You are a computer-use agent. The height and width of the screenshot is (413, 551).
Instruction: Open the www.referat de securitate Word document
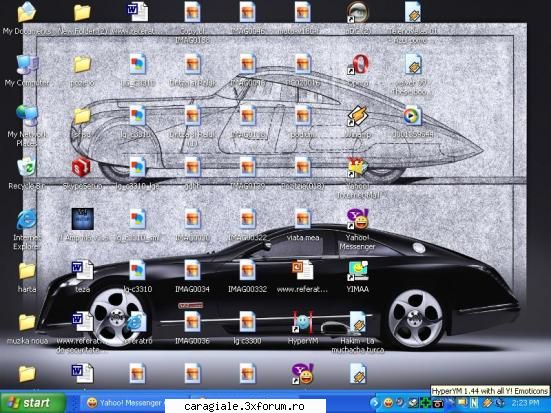[x=82, y=321]
